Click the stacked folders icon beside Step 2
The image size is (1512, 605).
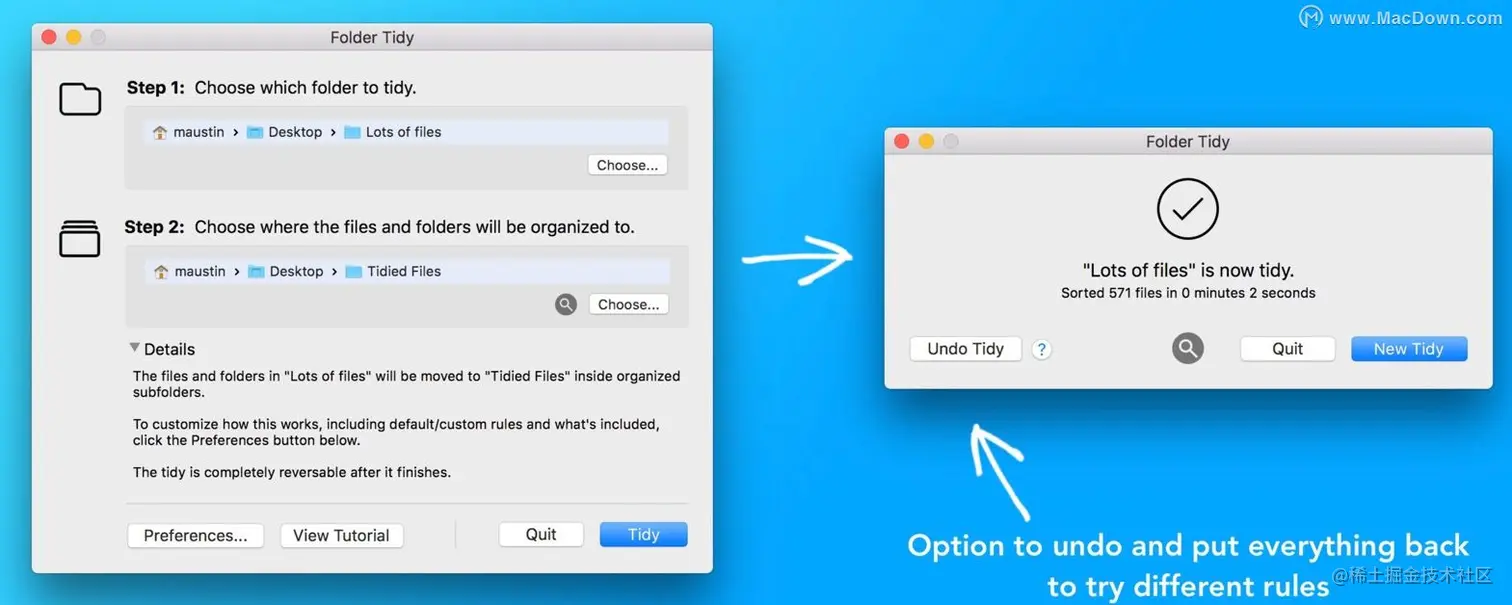(80, 239)
